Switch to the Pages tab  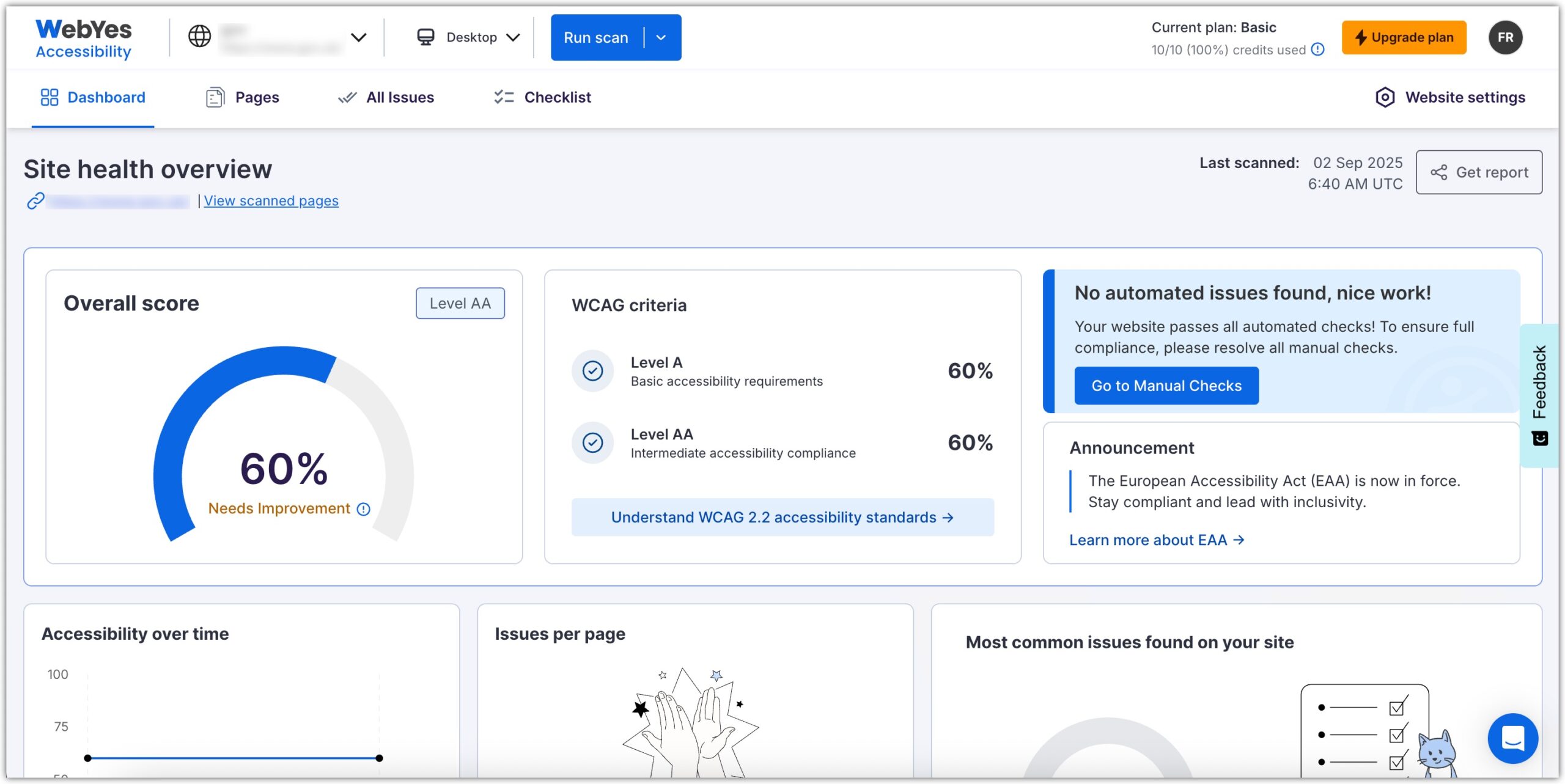(243, 97)
